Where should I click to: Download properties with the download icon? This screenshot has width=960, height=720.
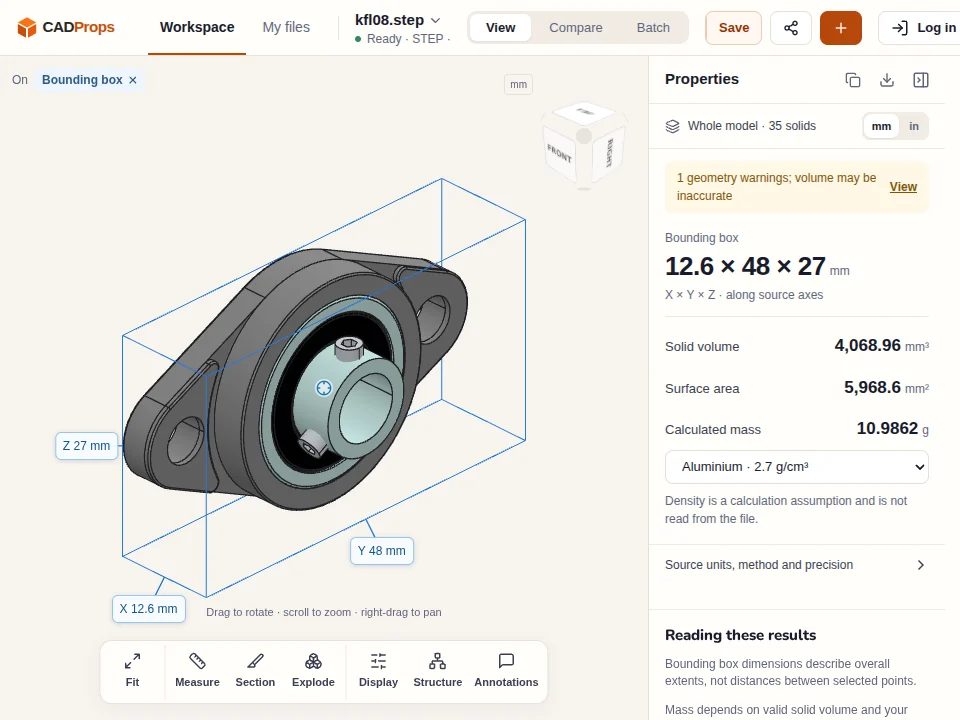887,80
